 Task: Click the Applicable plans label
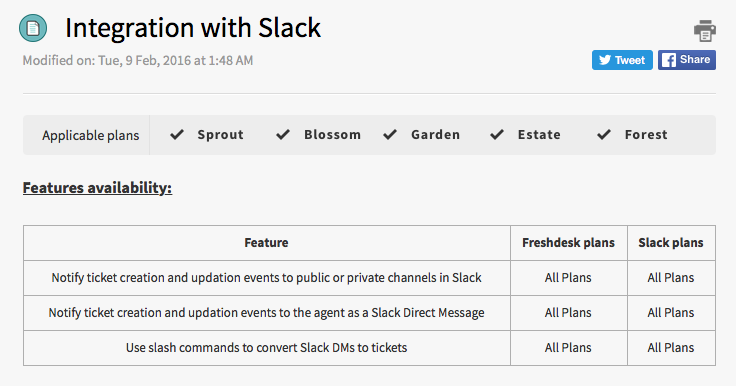click(x=91, y=135)
